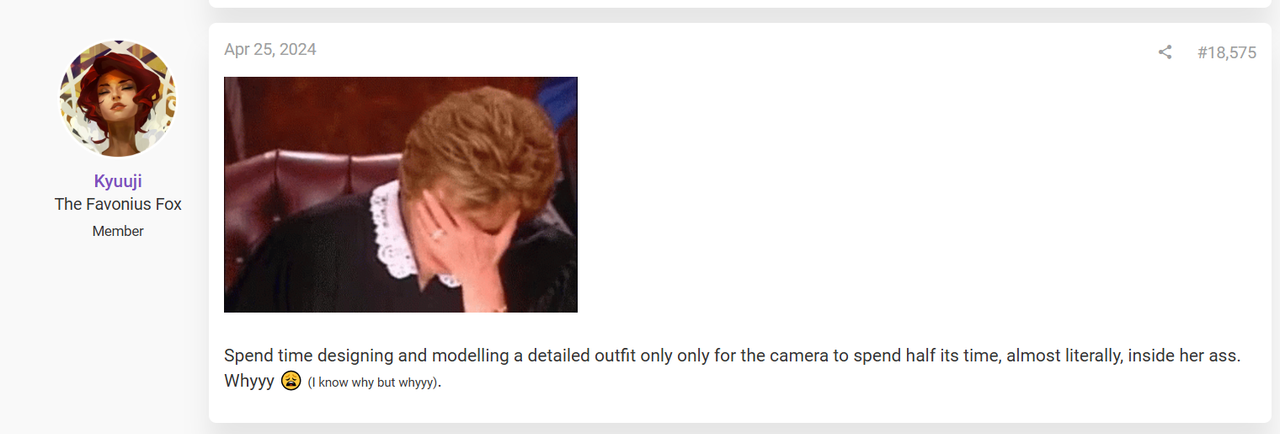Click the user title The Favonius Fox
Screen dimensions: 1280x434
point(118,204)
